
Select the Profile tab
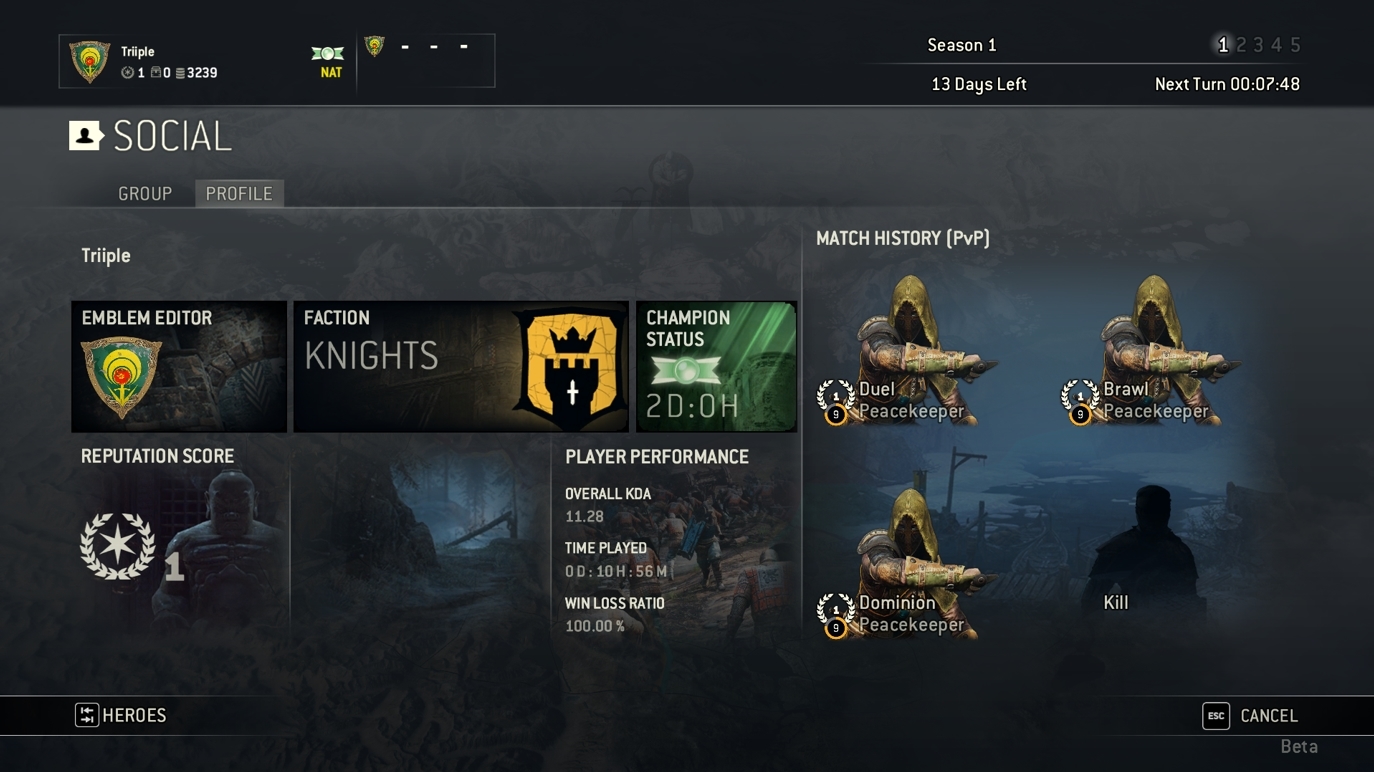click(239, 194)
